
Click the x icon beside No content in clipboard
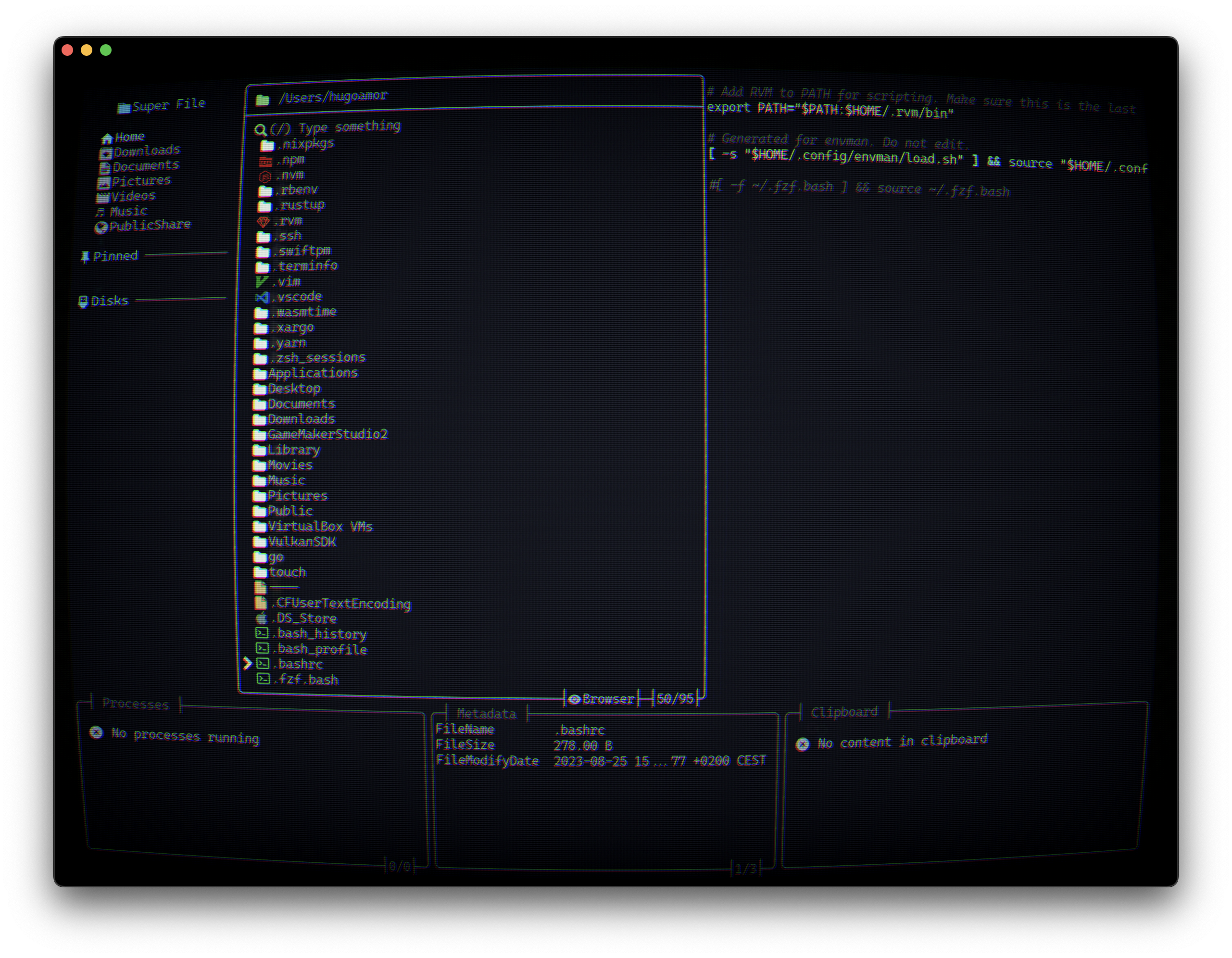[x=803, y=744]
